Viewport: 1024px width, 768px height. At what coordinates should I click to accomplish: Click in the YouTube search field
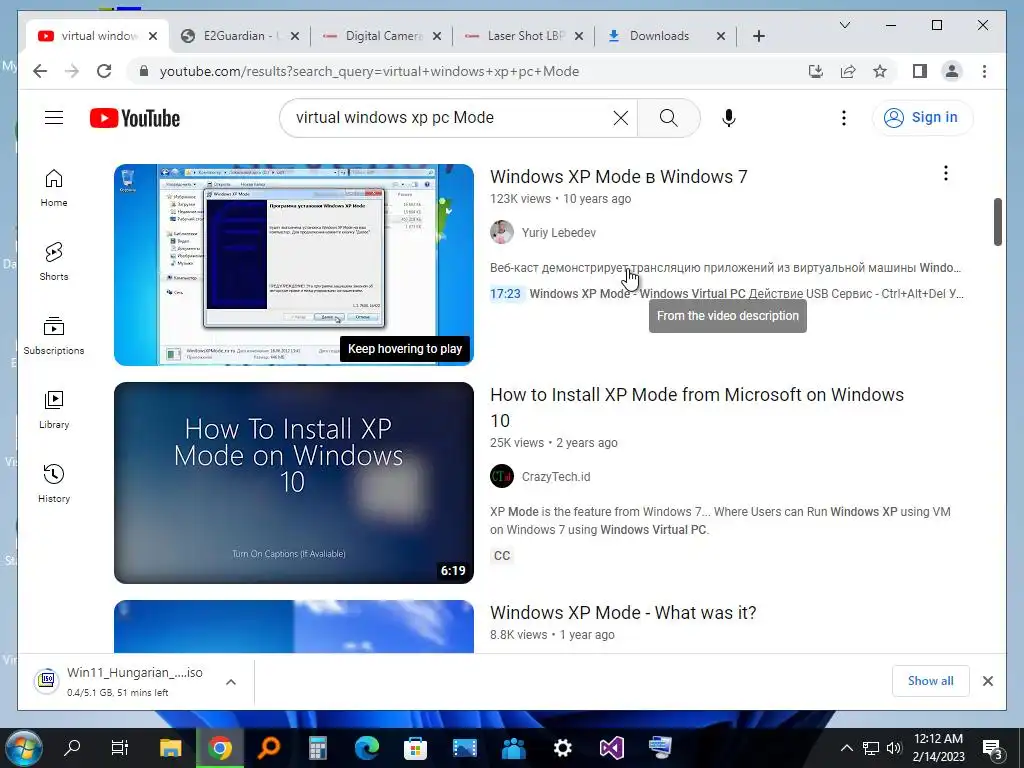pos(451,118)
